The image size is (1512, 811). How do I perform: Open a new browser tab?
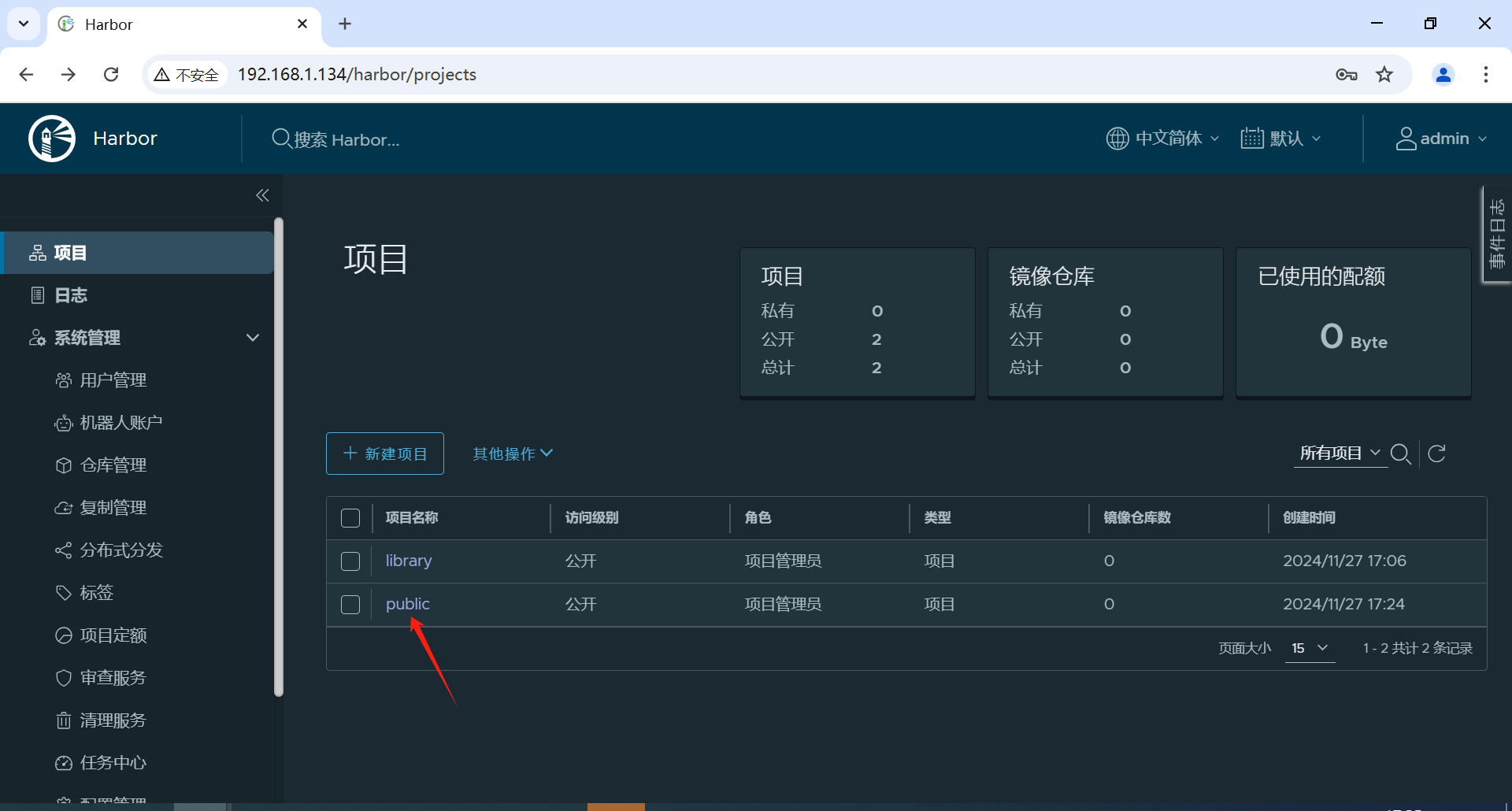pyautogui.click(x=345, y=24)
